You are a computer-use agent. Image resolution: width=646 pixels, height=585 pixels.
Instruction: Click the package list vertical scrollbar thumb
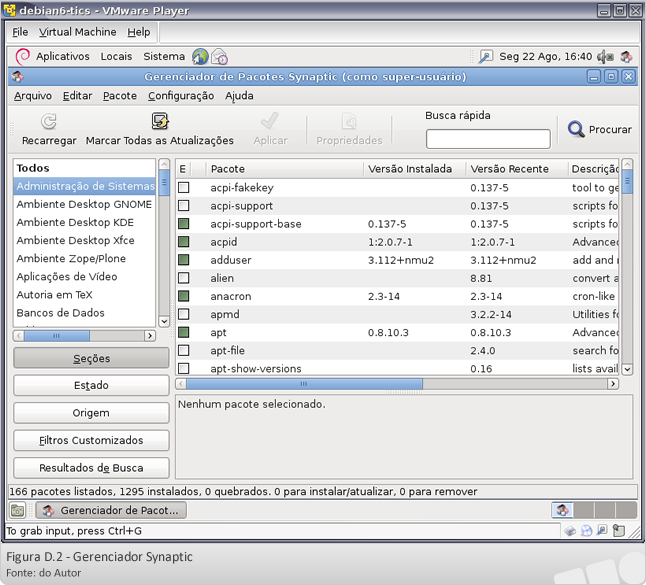tap(627, 182)
